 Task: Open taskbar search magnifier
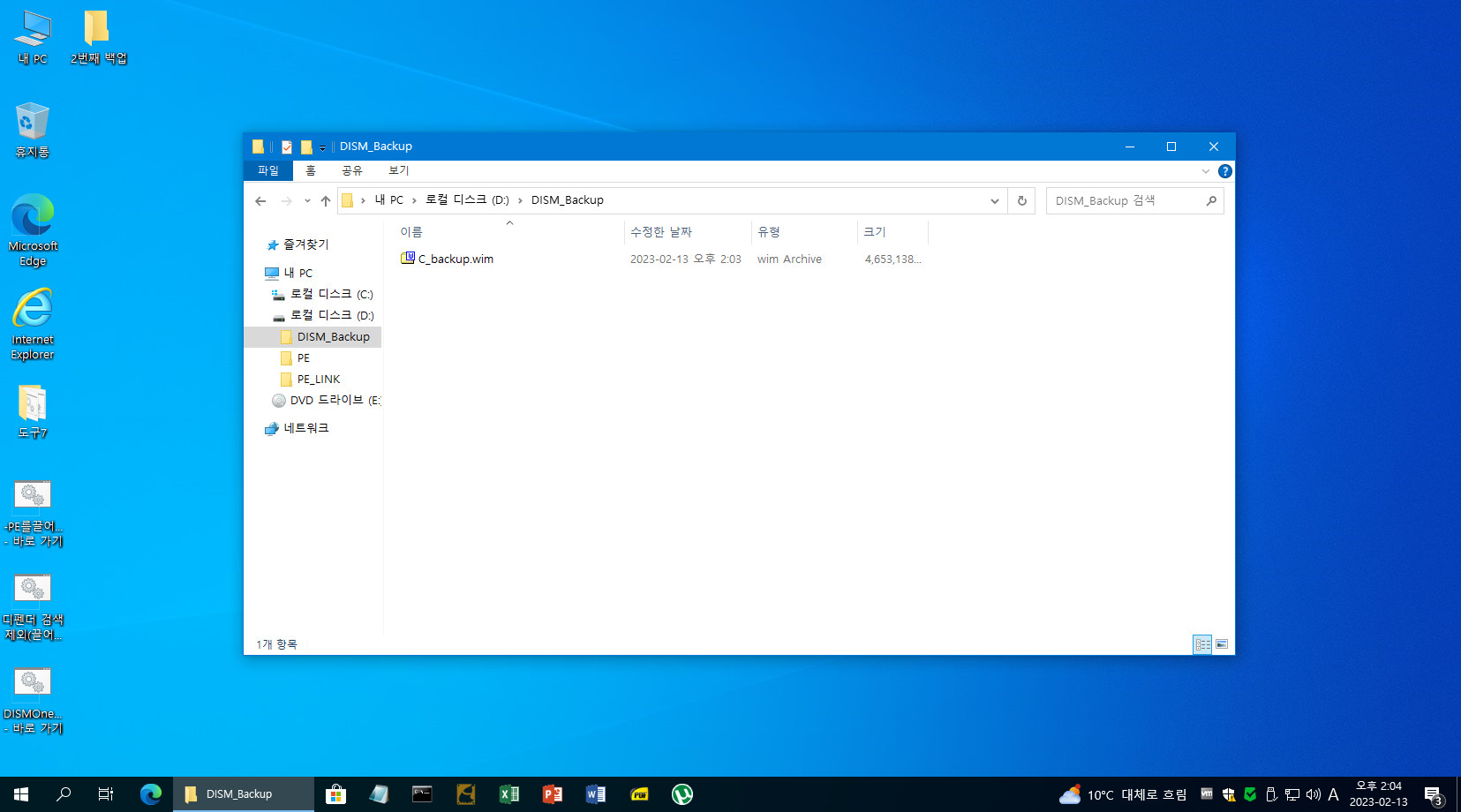(x=64, y=794)
